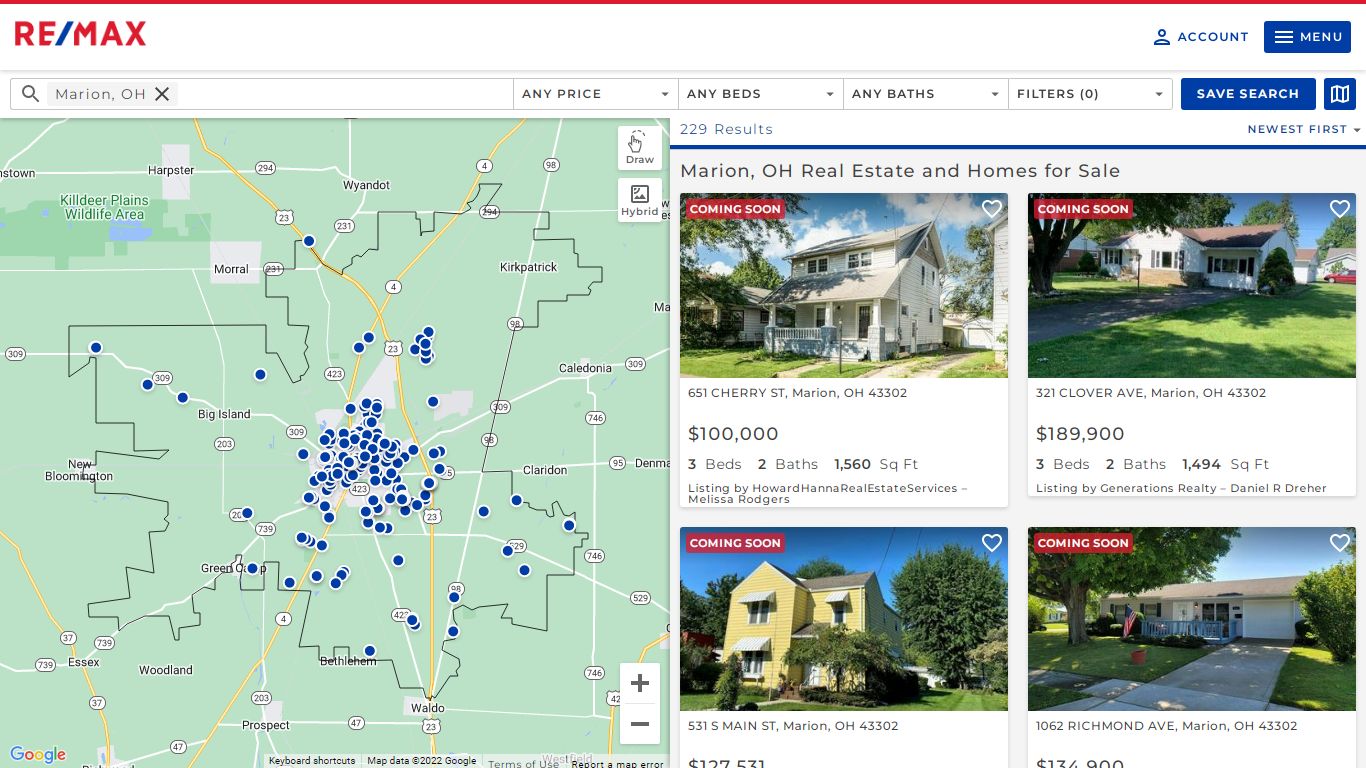Click the RE/MAX logo
The image size is (1366, 768).
pyautogui.click(x=80, y=35)
